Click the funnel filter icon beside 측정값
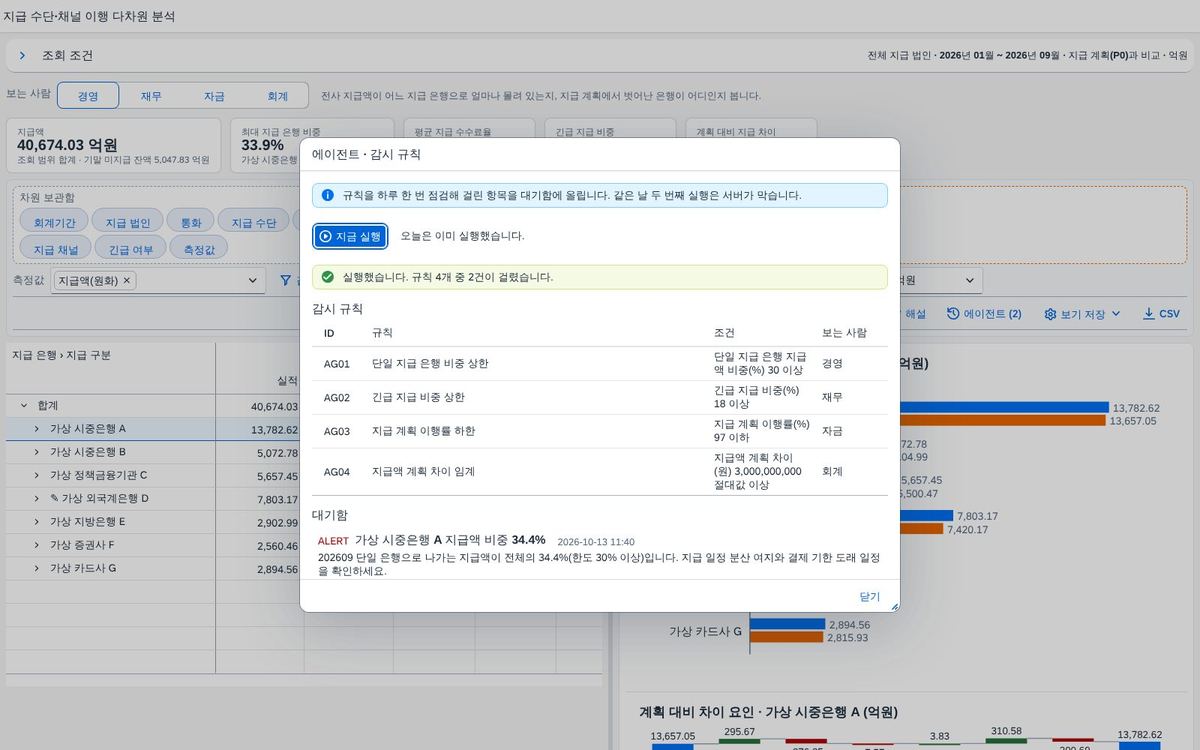The width and height of the screenshot is (1200, 750). [x=286, y=281]
